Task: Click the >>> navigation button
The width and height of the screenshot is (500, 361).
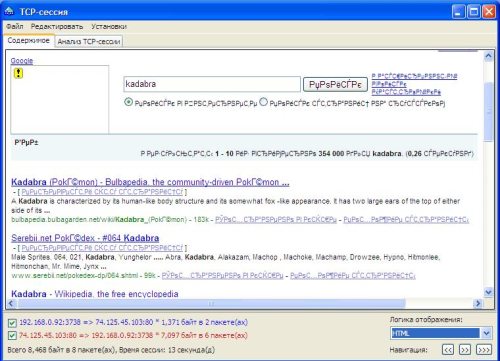Action: point(484,350)
